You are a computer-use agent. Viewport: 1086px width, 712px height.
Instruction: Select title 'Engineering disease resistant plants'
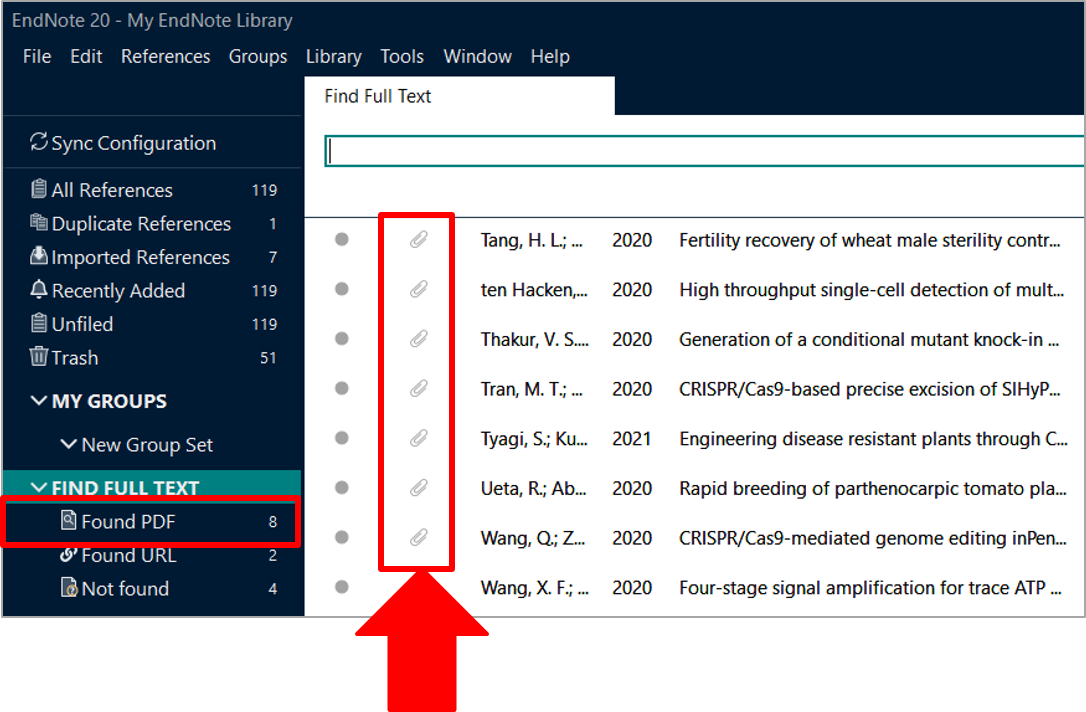[873, 439]
